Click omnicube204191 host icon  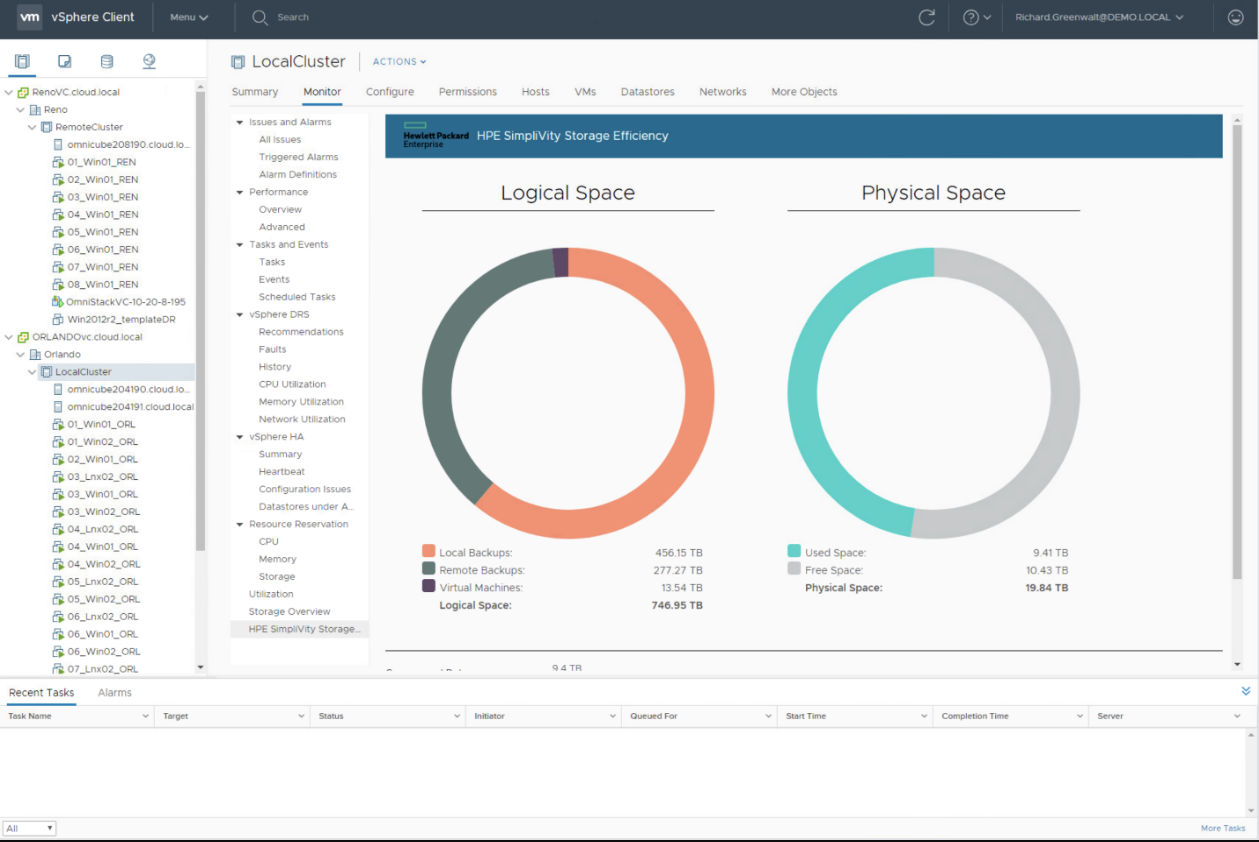click(58, 407)
